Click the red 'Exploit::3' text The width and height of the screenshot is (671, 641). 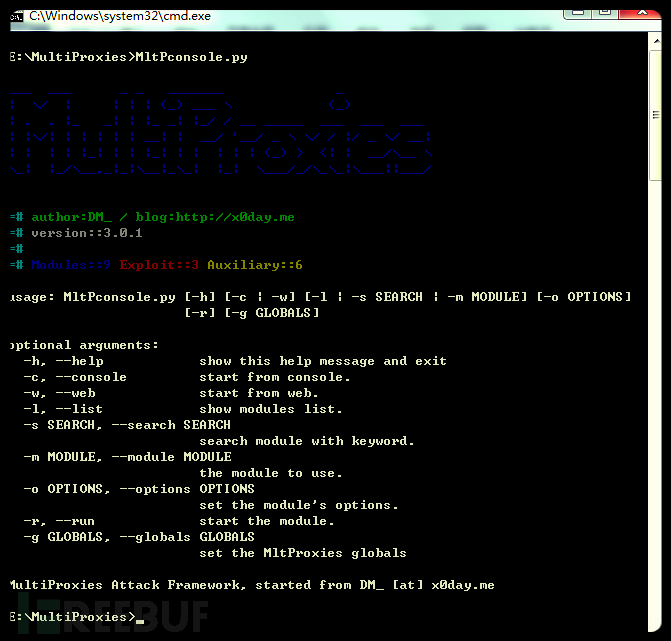click(159, 265)
